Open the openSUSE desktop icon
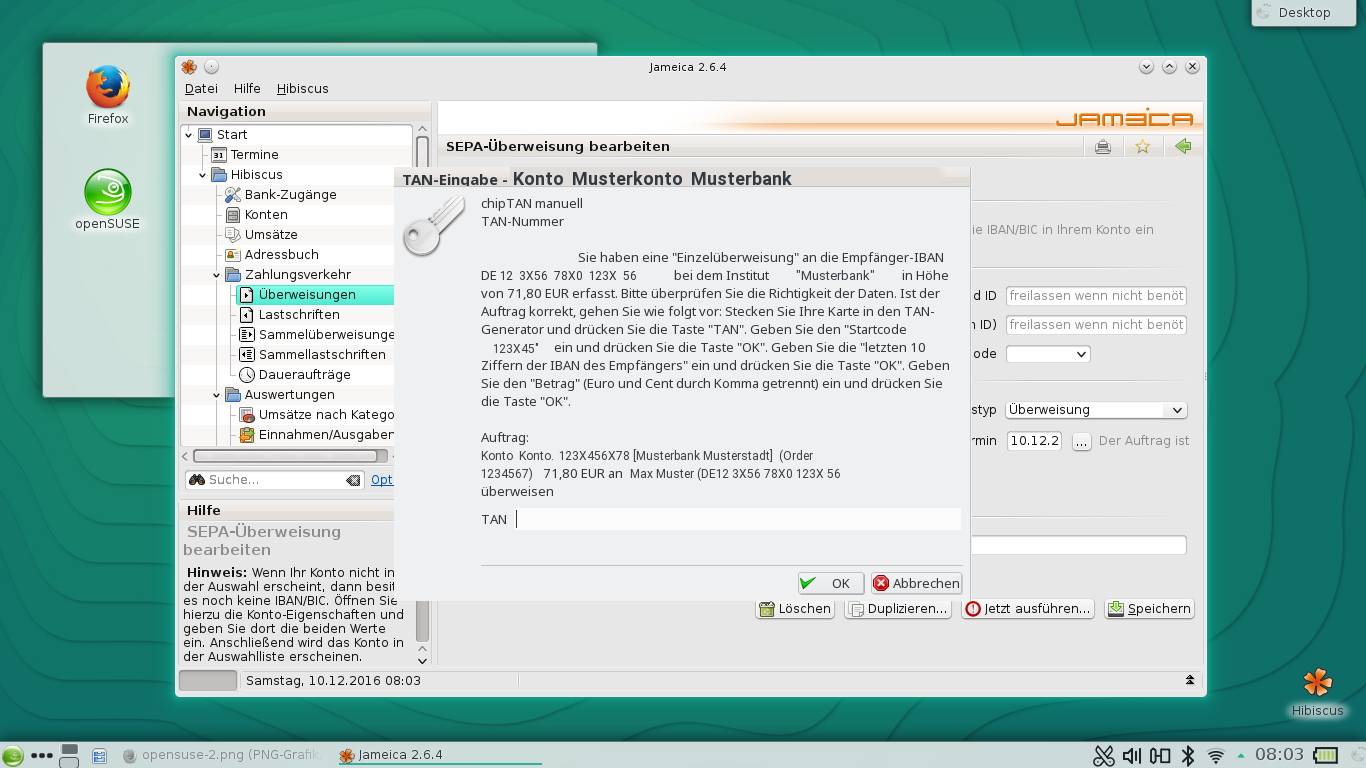This screenshot has width=1366, height=768. 108,200
